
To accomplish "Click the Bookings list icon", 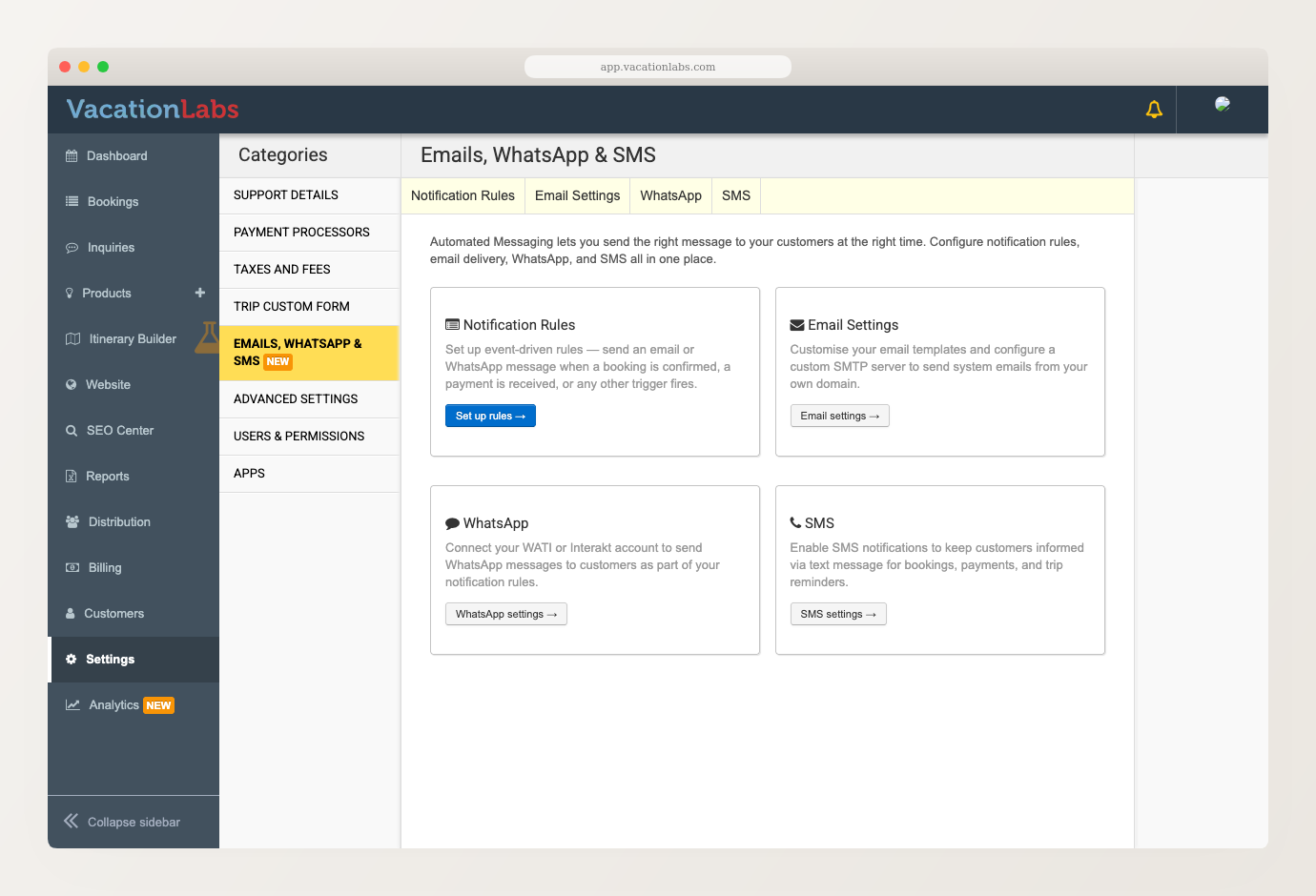I will [x=72, y=202].
